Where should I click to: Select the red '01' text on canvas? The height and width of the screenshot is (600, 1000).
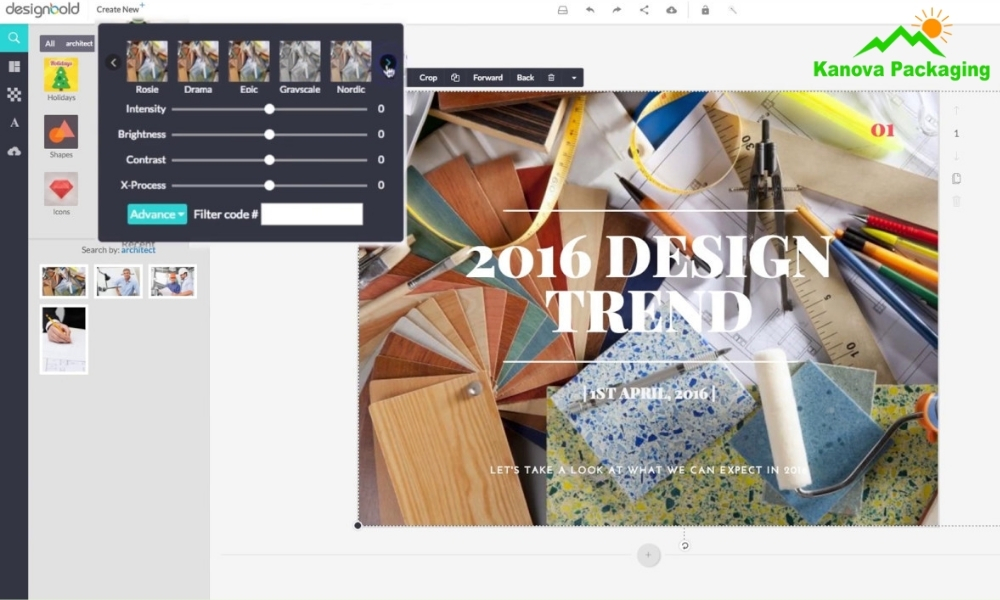[883, 131]
